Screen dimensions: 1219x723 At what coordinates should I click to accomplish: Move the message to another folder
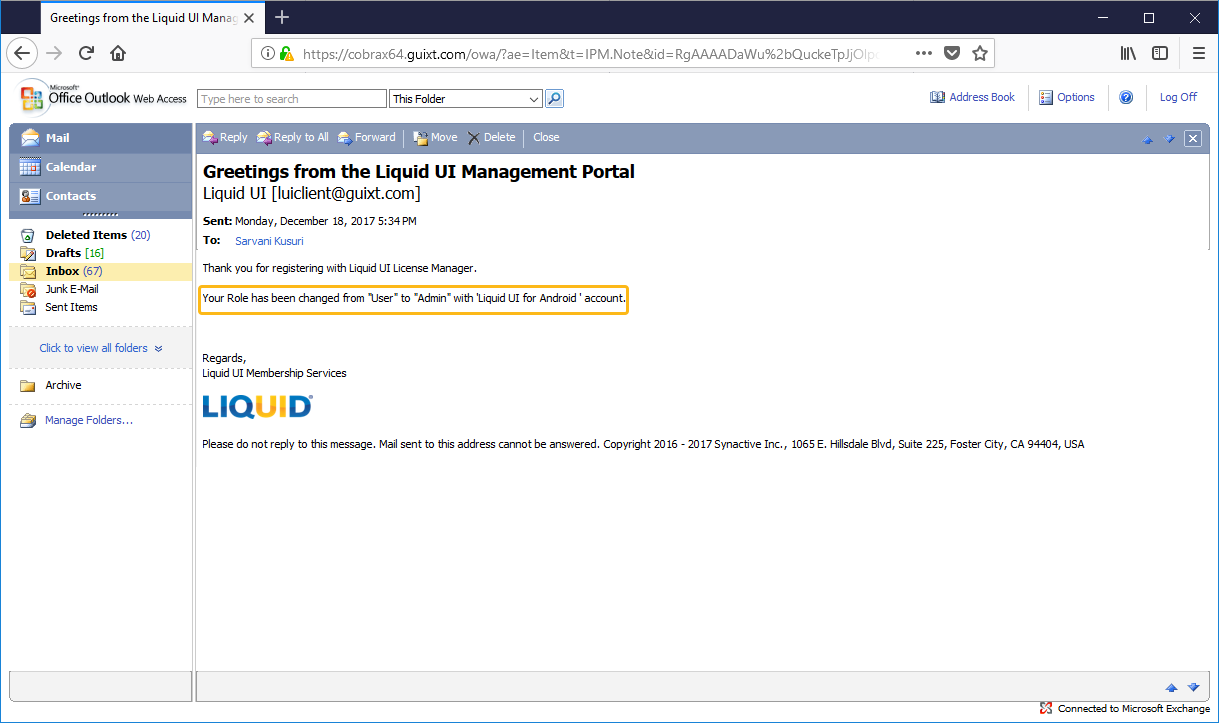[436, 138]
